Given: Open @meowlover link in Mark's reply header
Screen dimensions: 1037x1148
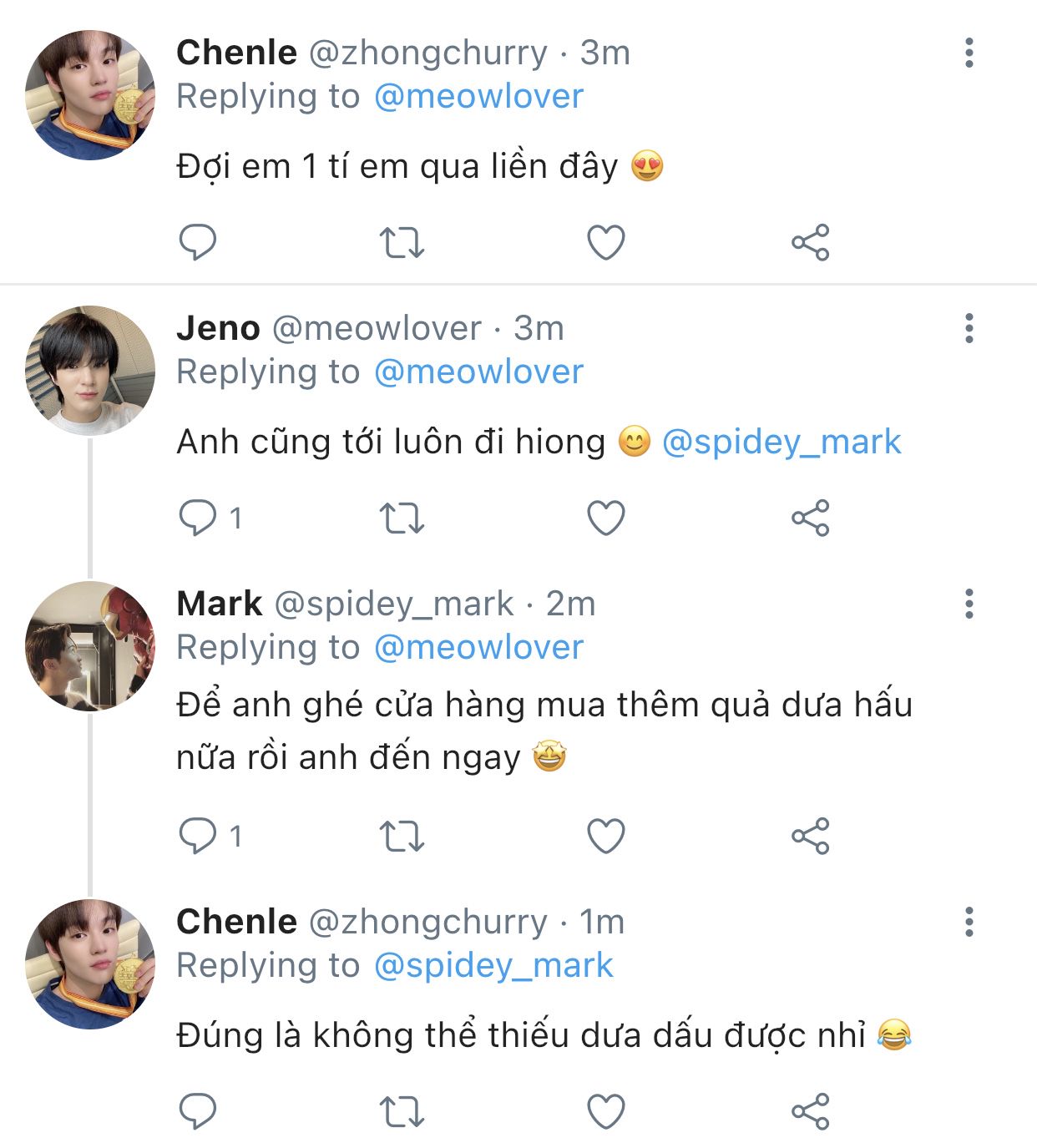Looking at the screenshot, I should pos(478,648).
